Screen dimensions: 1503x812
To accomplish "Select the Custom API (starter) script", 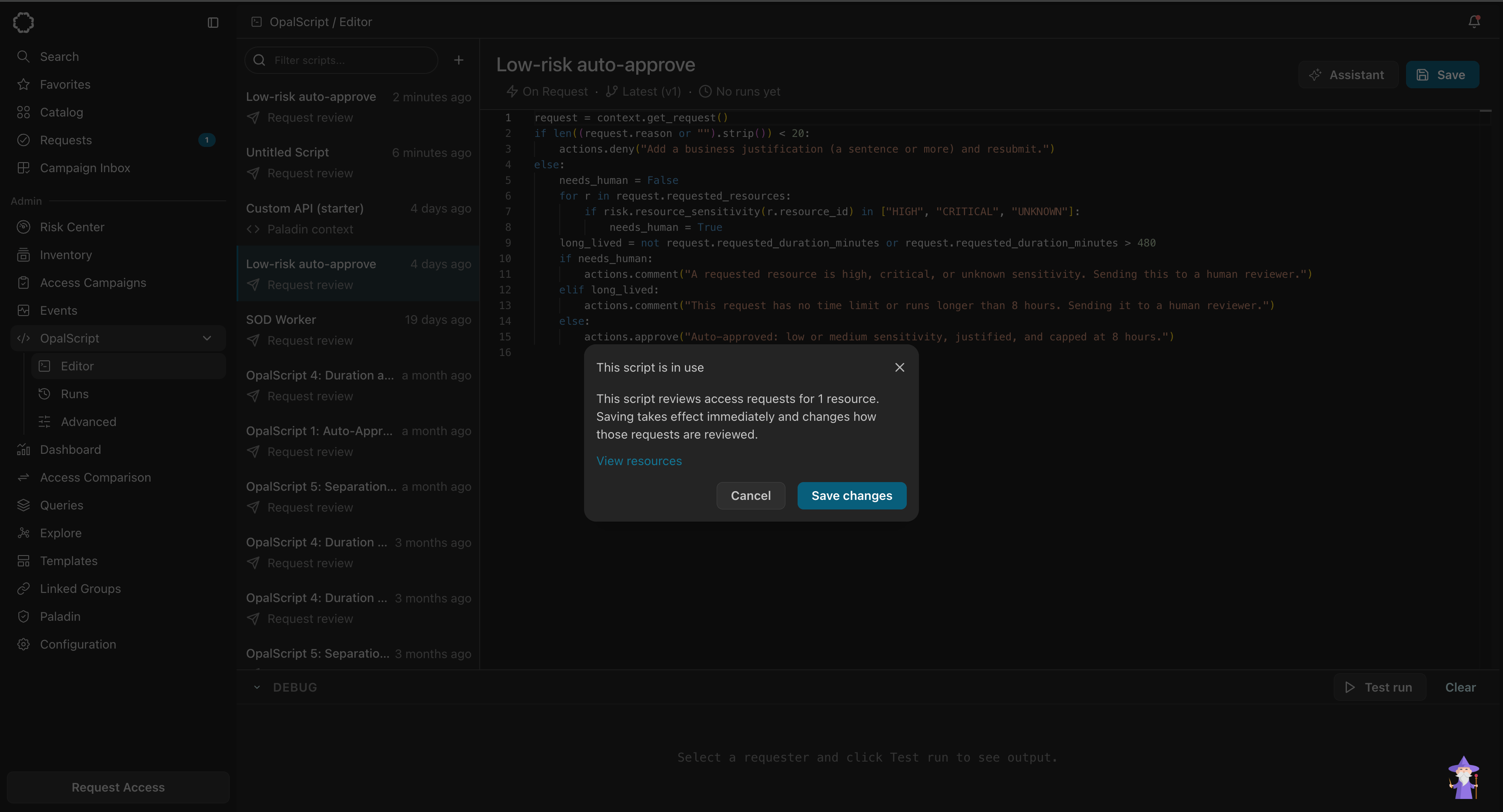I will click(358, 219).
